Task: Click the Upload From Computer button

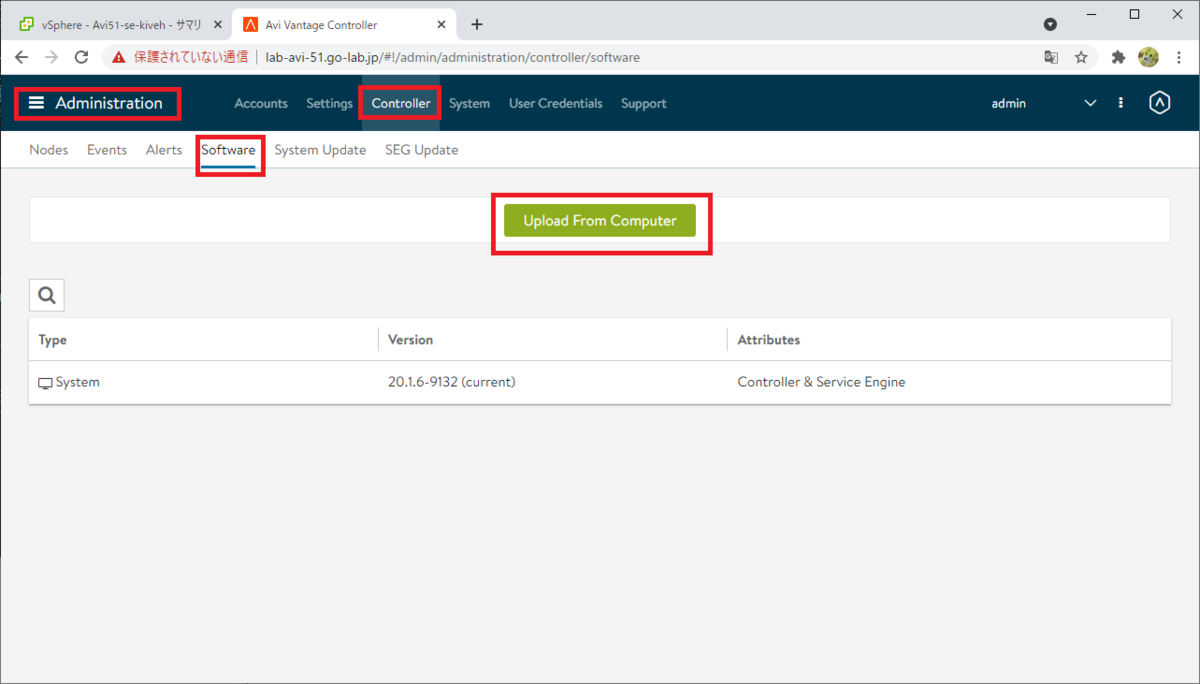Action: (600, 221)
